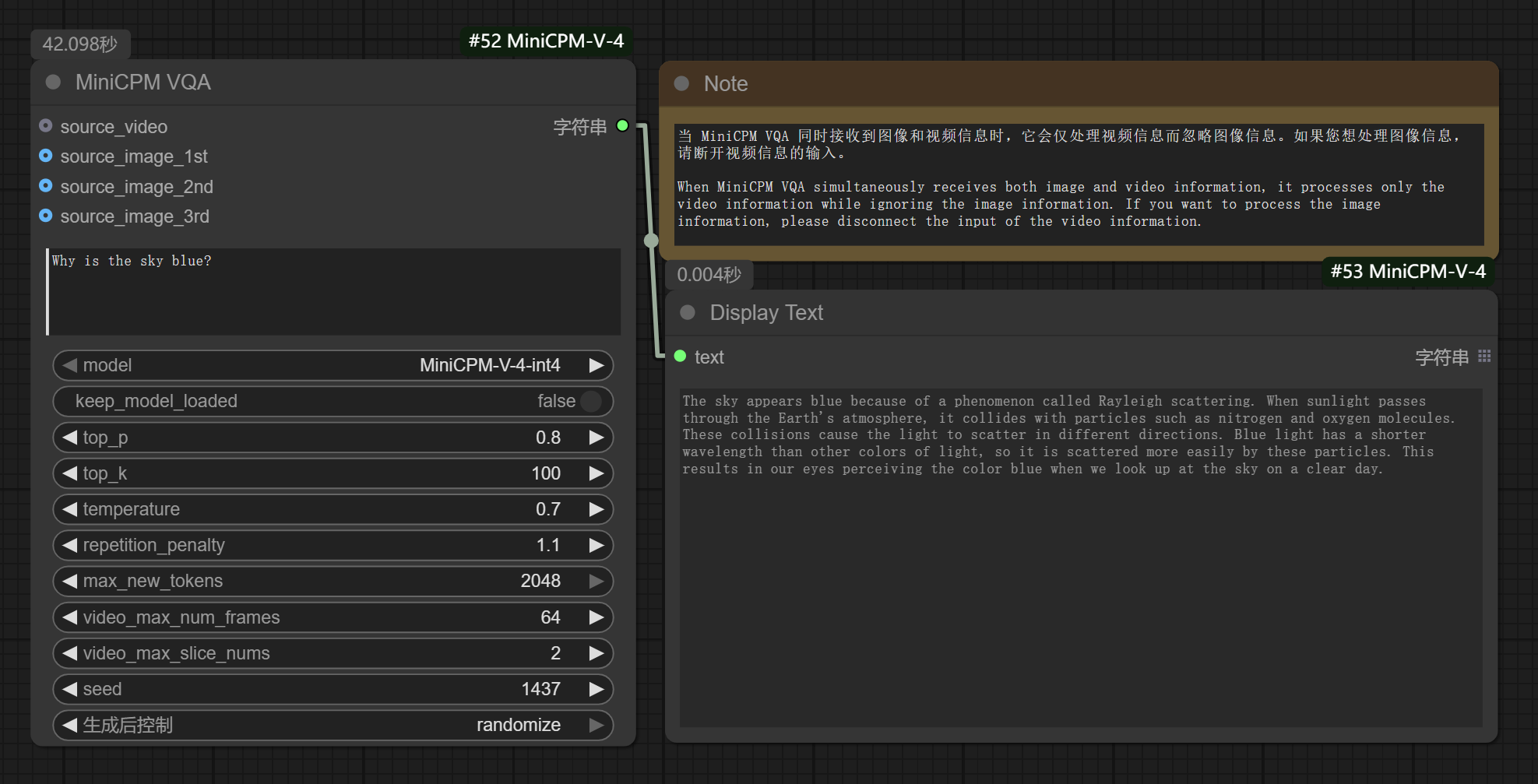Viewport: 1538px width, 784px height.
Task: Click the 字符串 output label on MiniCPM VQA
Action: coord(579,126)
